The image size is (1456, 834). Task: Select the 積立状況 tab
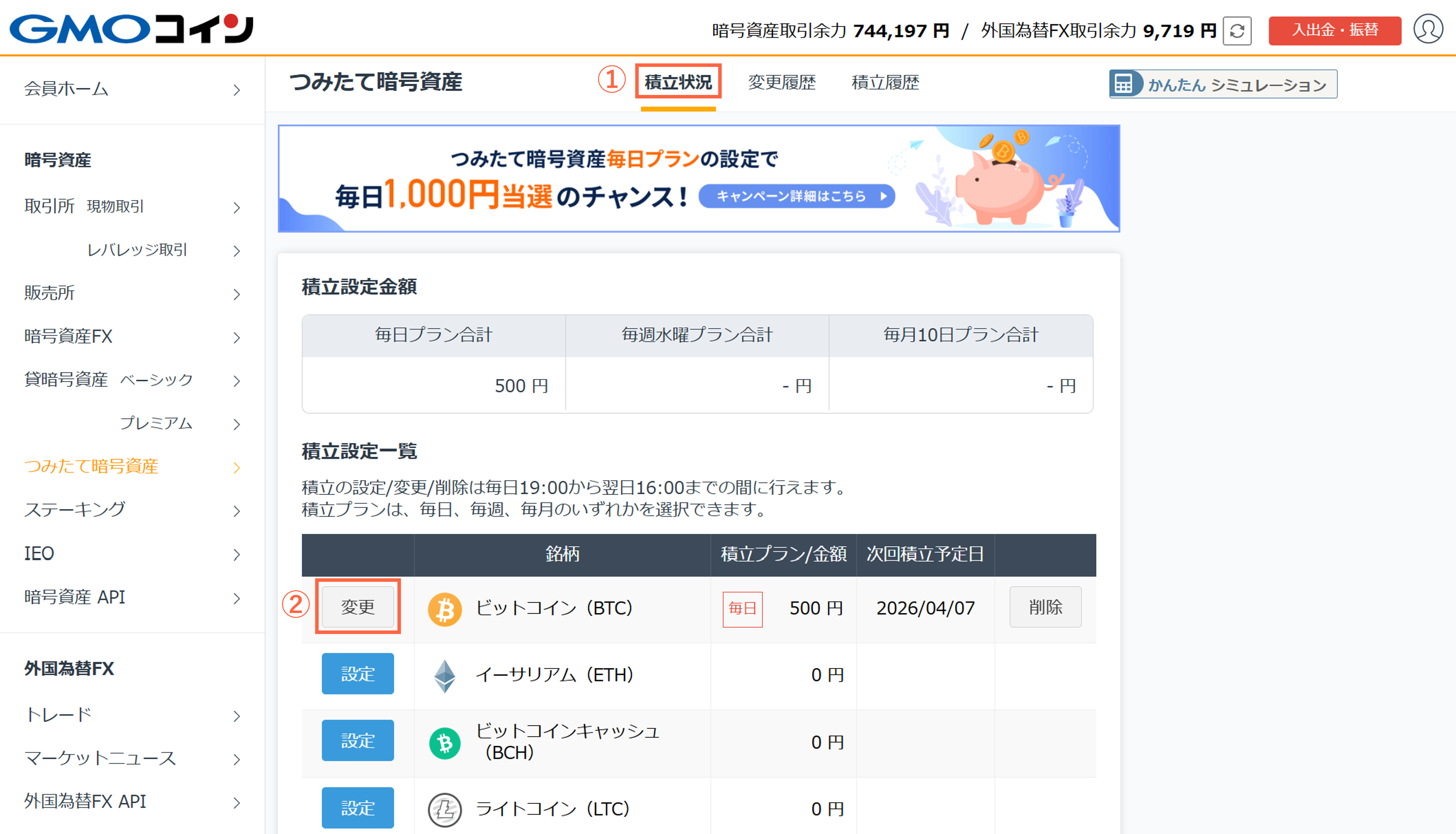(x=678, y=82)
